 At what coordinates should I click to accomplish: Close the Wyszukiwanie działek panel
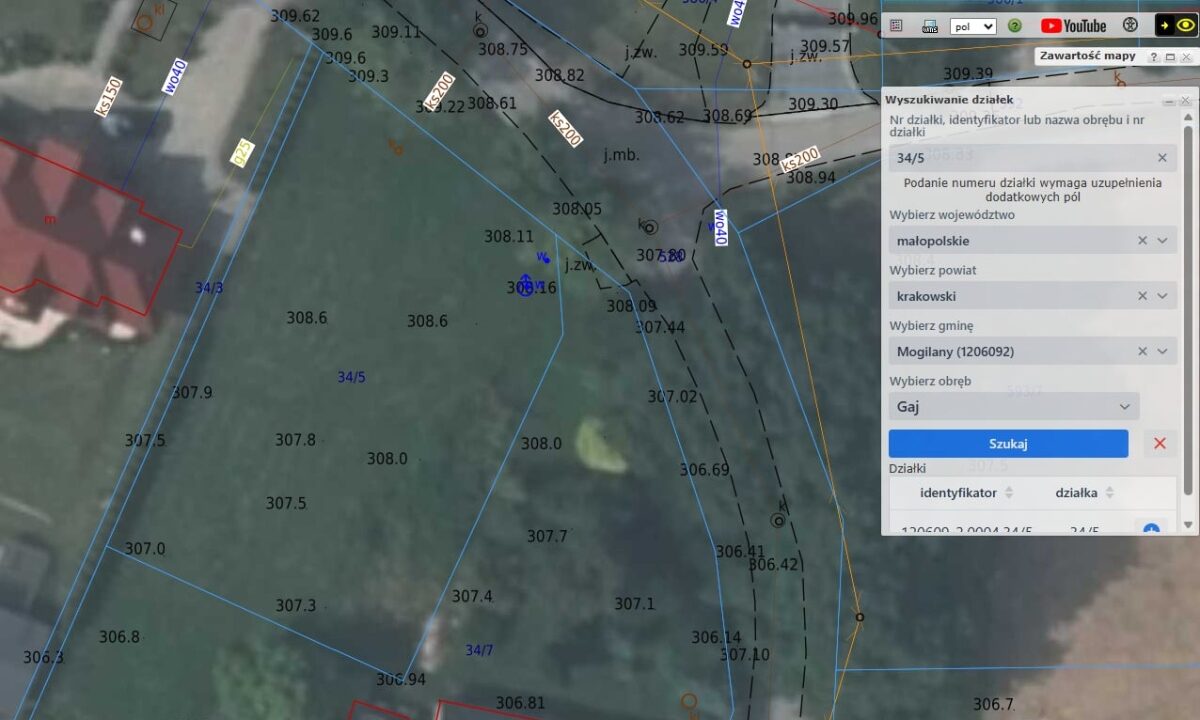1186,101
